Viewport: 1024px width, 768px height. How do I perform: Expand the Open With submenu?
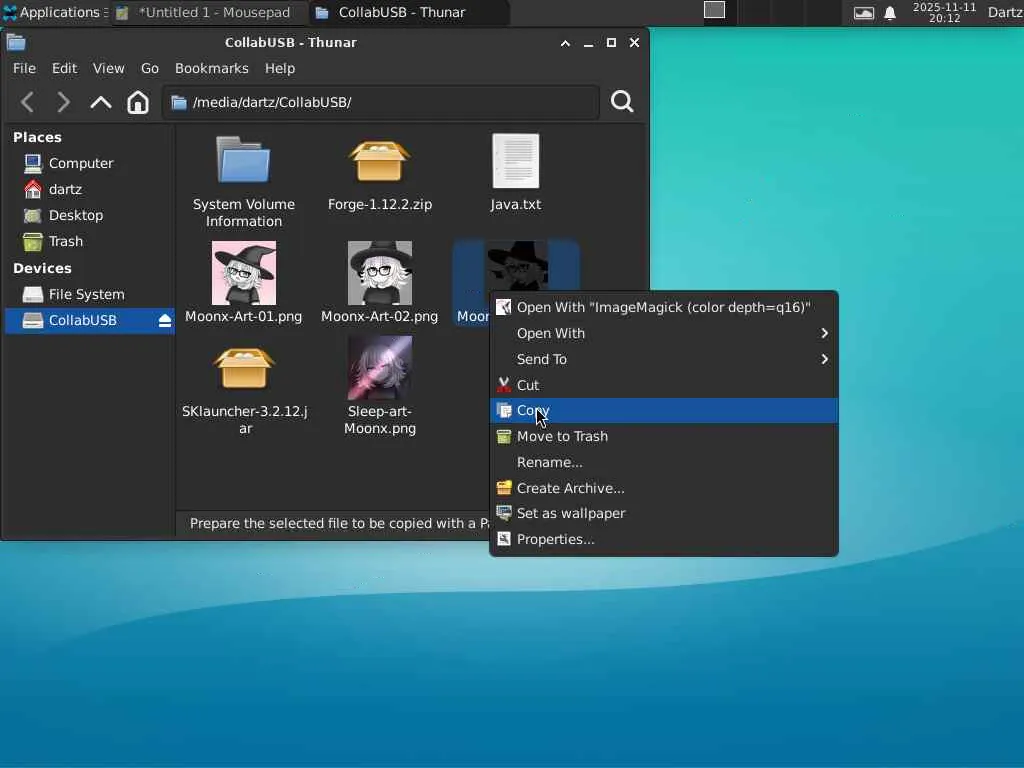(x=664, y=334)
